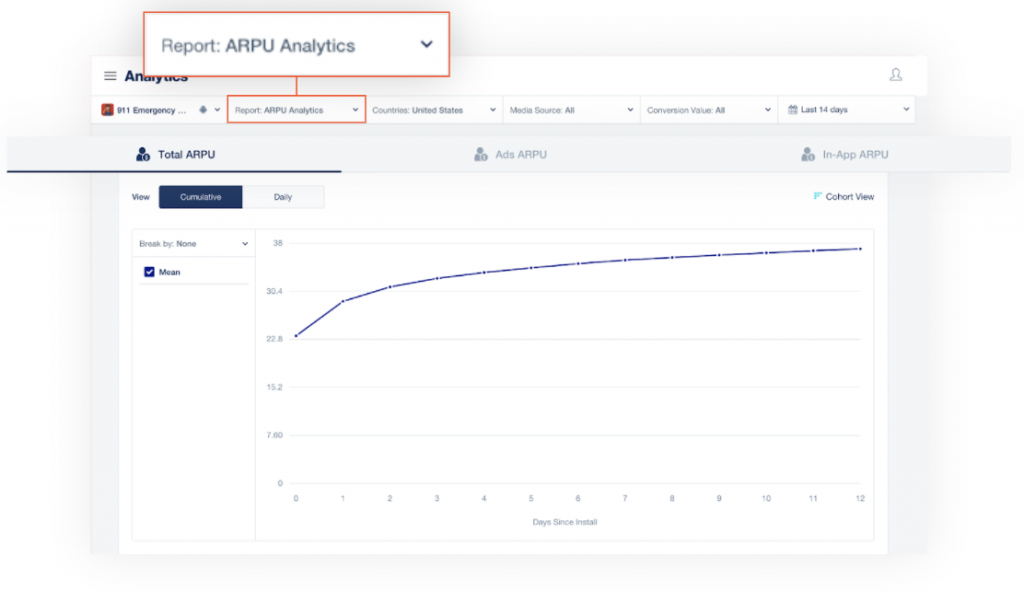Image resolution: width=1024 pixels, height=593 pixels.
Task: Switch view to Cumulative
Action: 200,197
